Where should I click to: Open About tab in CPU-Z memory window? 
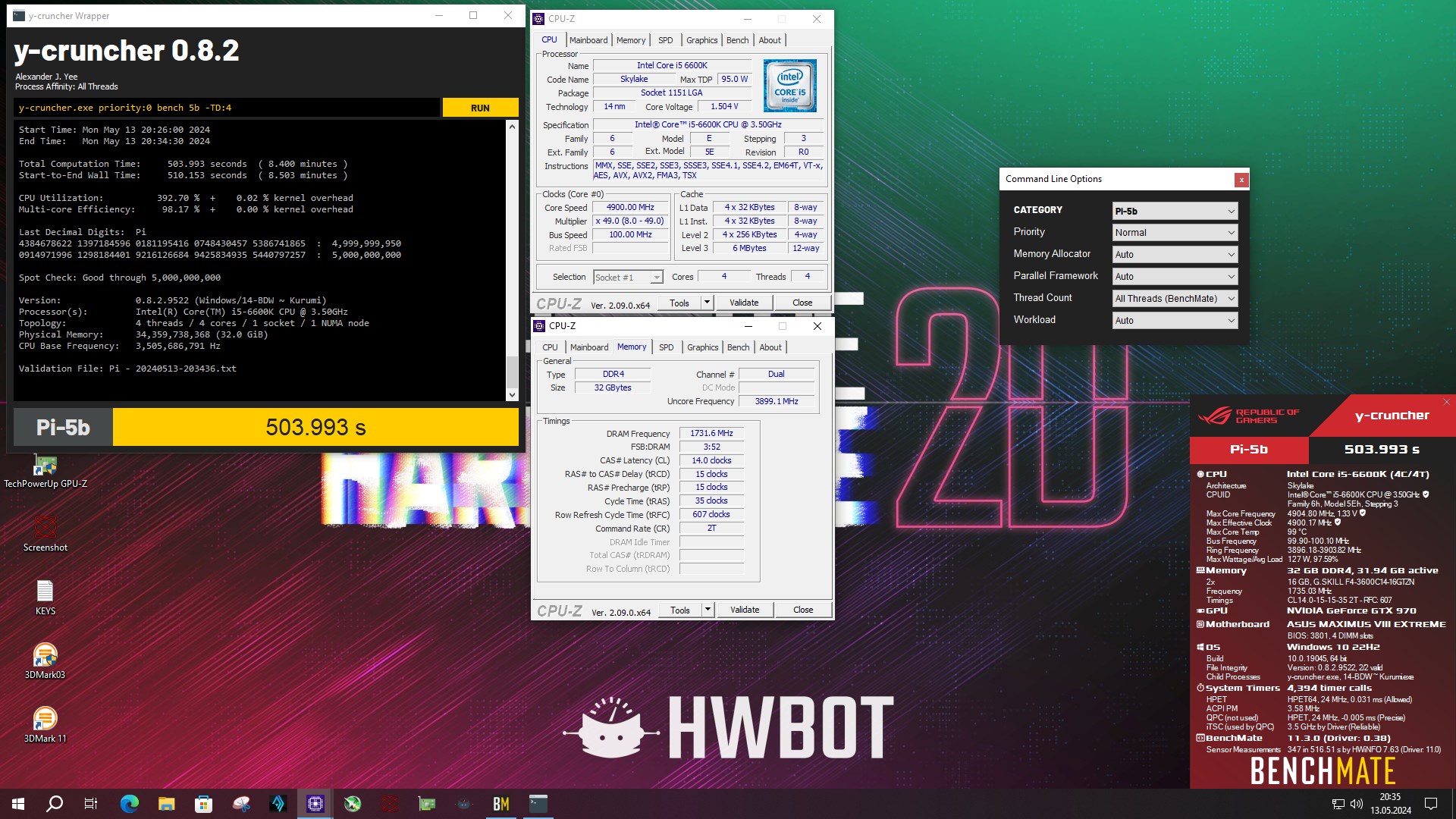pyautogui.click(x=770, y=347)
